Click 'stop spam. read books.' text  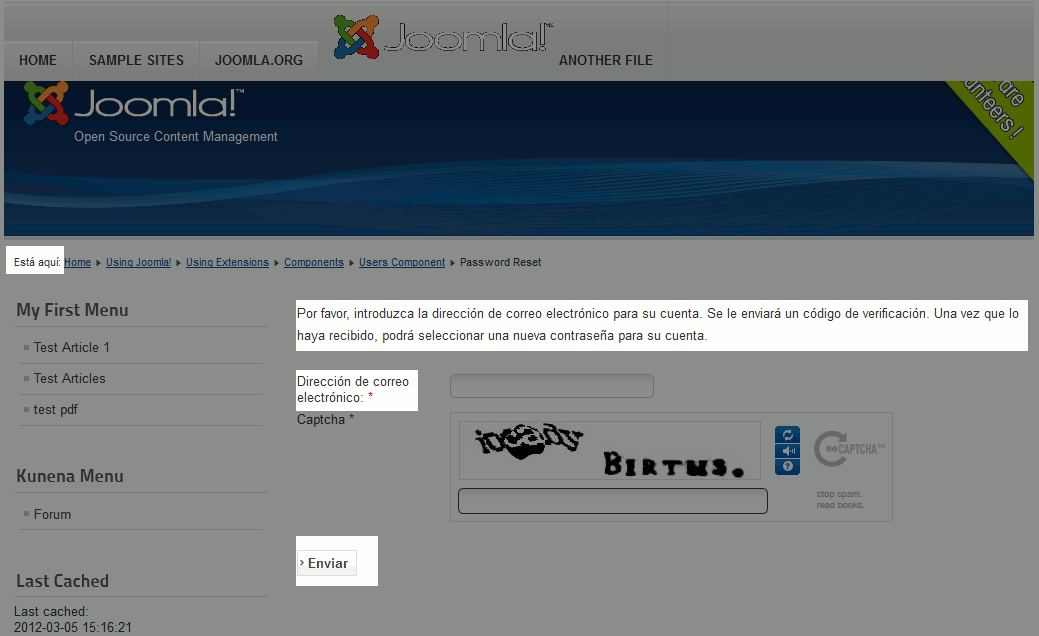coord(840,500)
